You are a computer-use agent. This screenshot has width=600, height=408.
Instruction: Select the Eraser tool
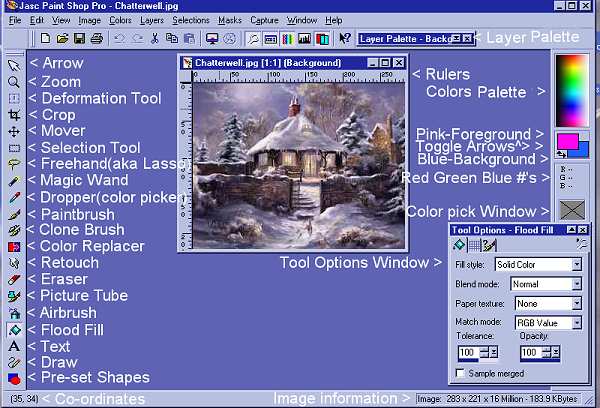tap(14, 280)
